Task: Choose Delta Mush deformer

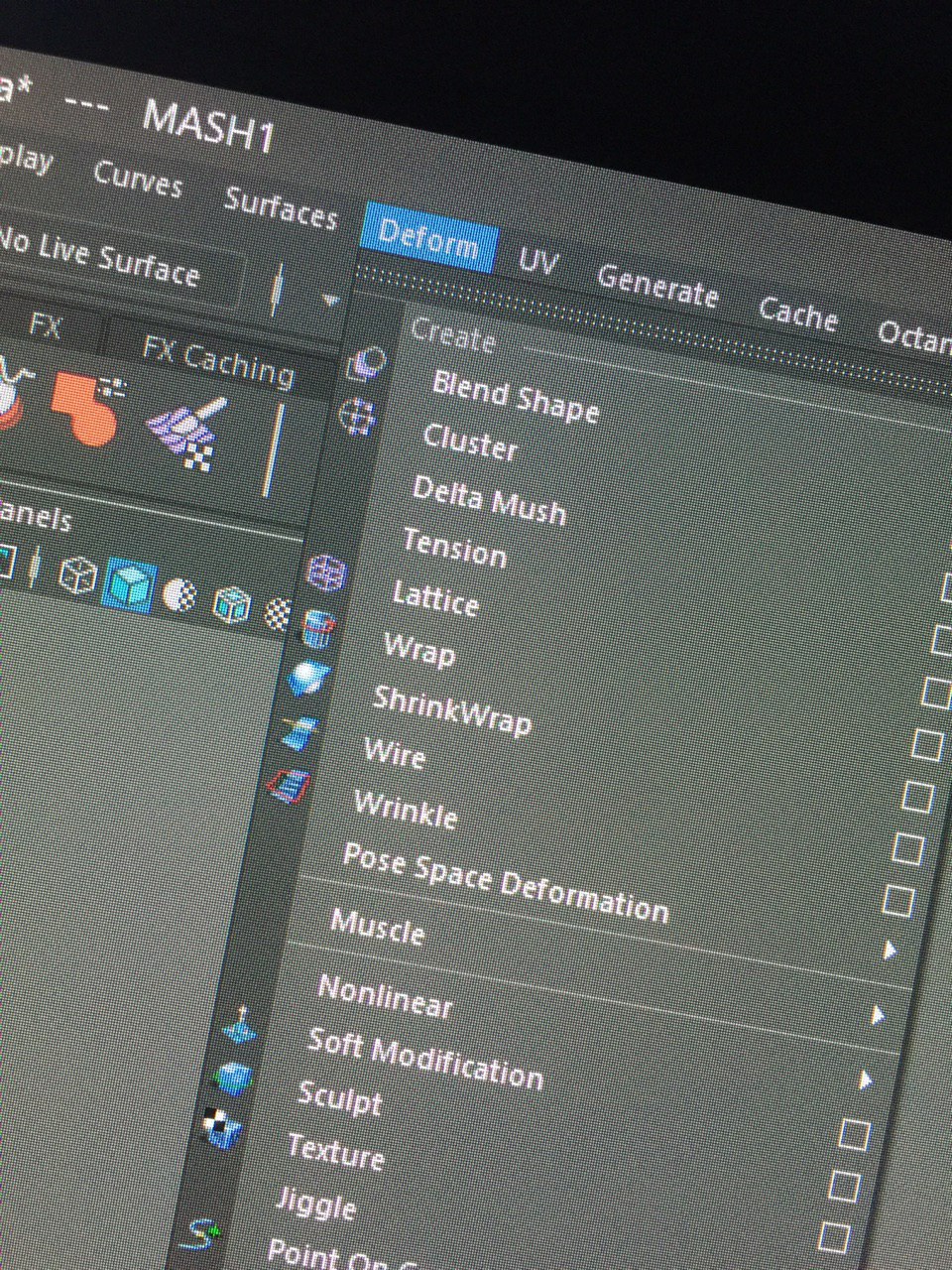Action: (489, 499)
